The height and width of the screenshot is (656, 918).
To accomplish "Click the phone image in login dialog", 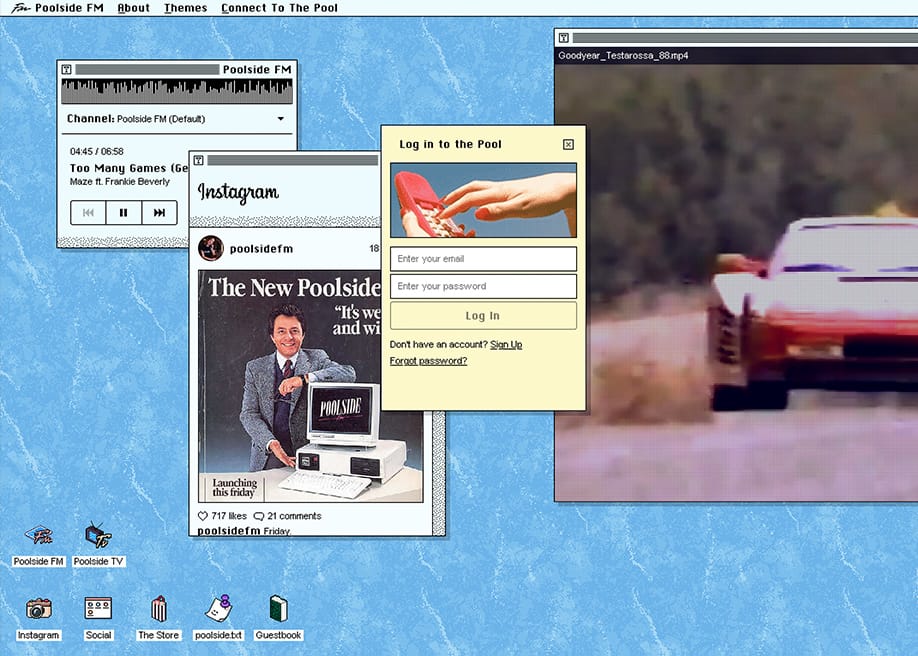I will click(x=483, y=200).
